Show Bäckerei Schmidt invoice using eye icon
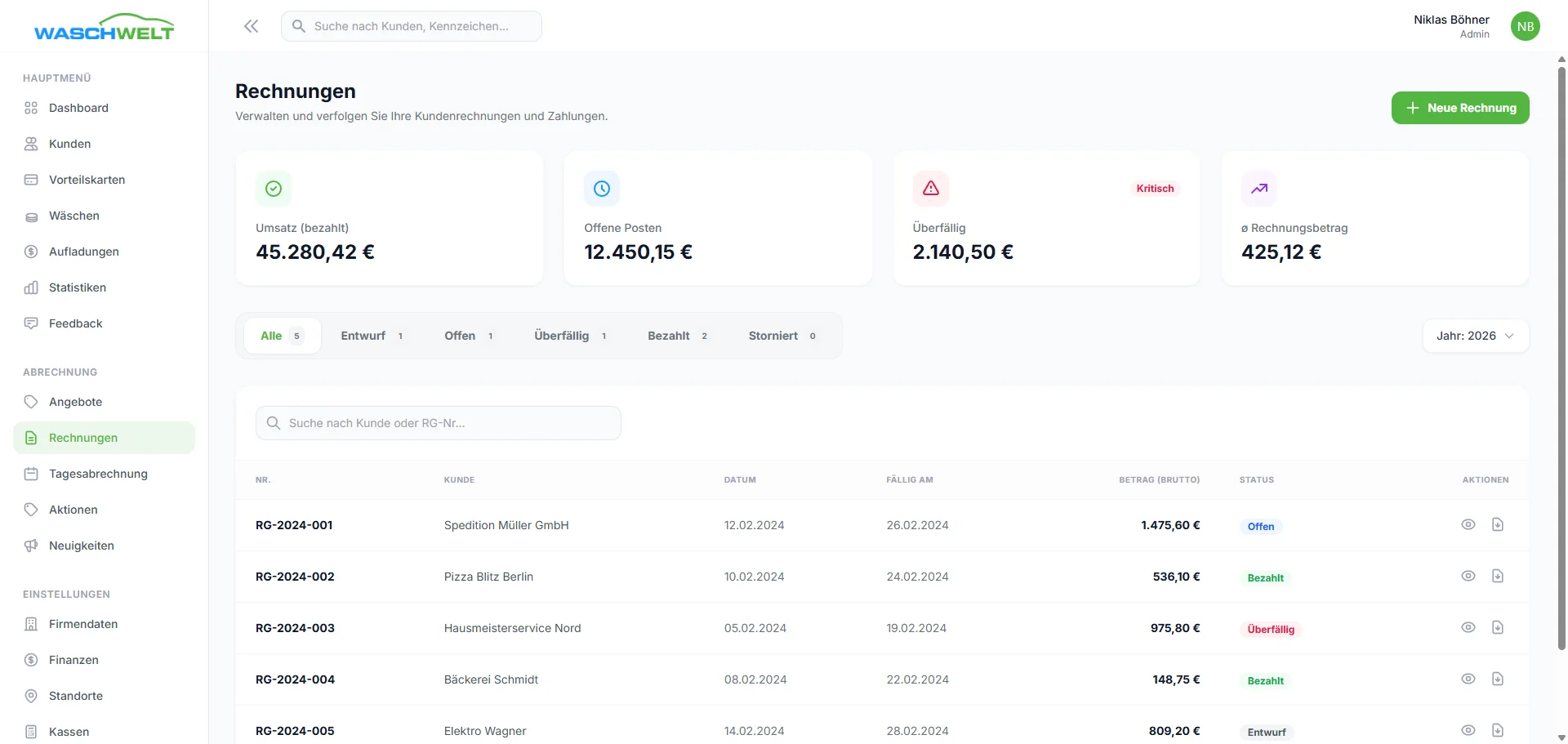The width and height of the screenshot is (1568, 744). point(1468,679)
